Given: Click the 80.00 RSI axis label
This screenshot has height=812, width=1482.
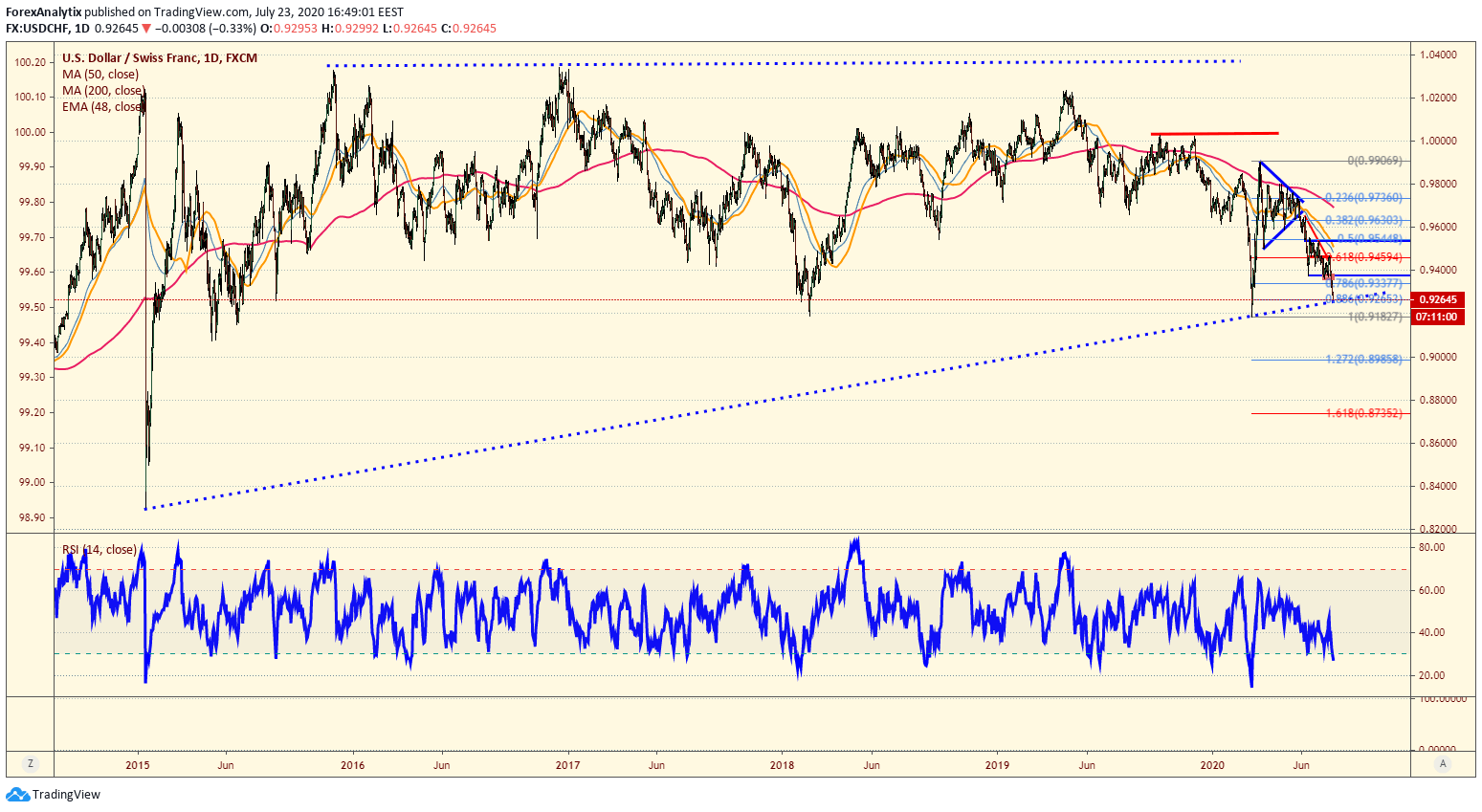Looking at the screenshot, I should pyautogui.click(x=1431, y=547).
